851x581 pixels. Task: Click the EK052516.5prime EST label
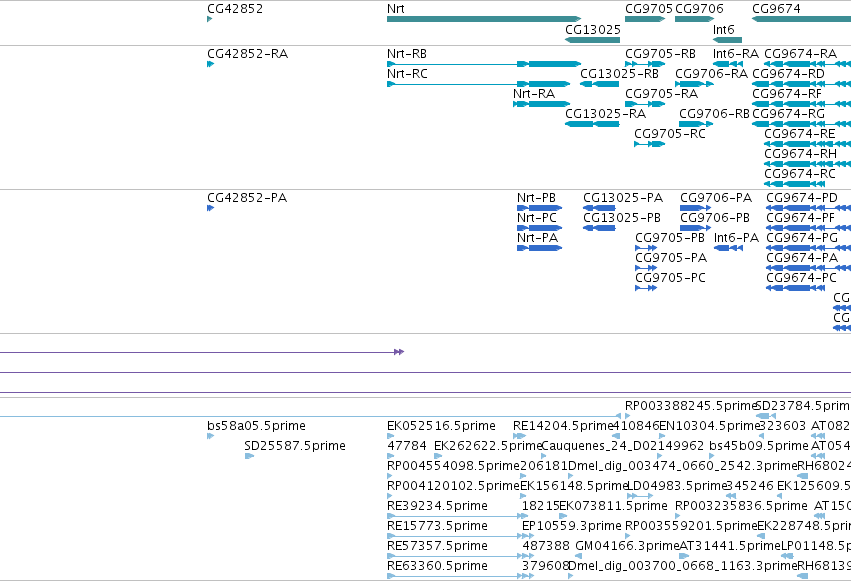[x=441, y=426]
